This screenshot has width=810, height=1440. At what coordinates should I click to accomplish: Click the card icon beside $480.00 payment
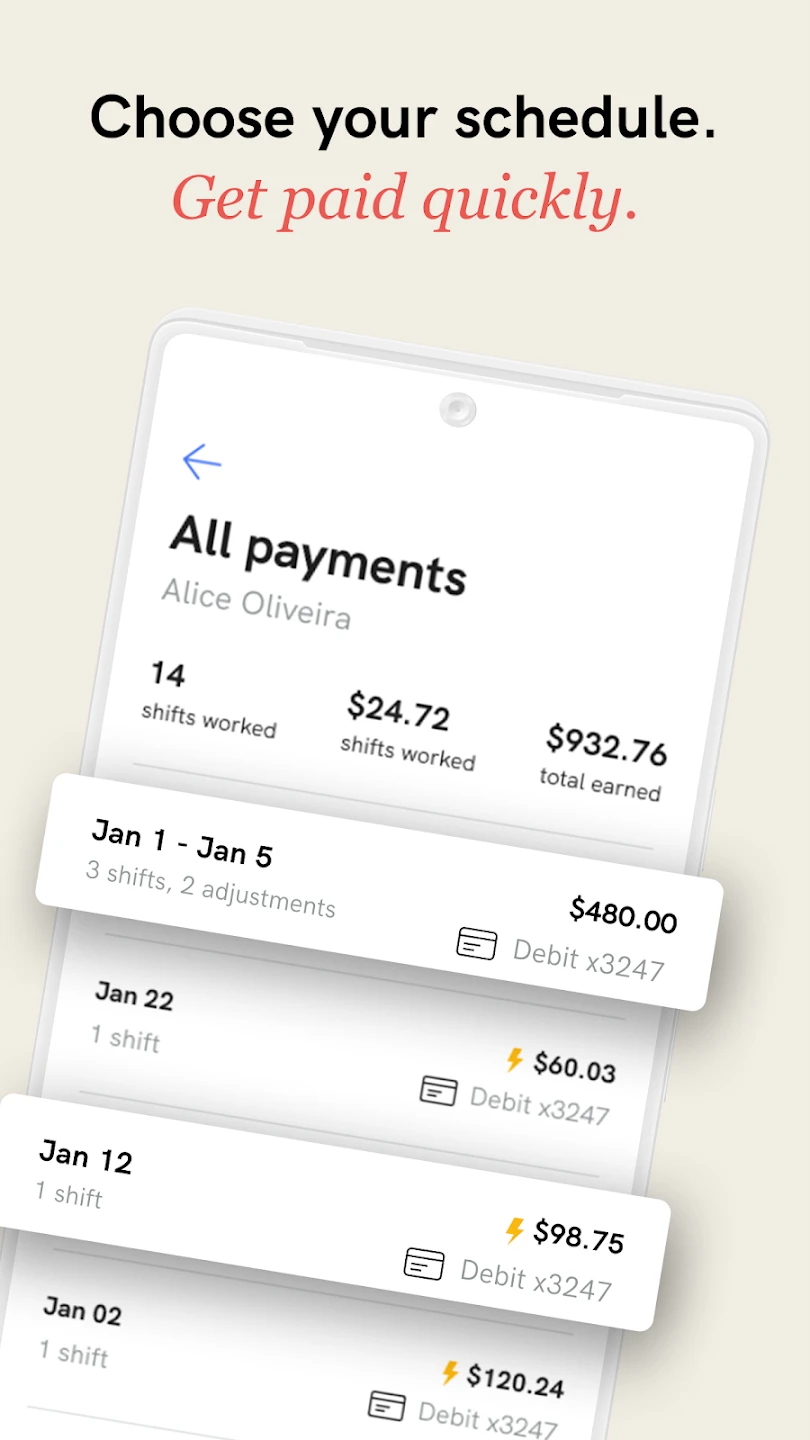coord(476,943)
